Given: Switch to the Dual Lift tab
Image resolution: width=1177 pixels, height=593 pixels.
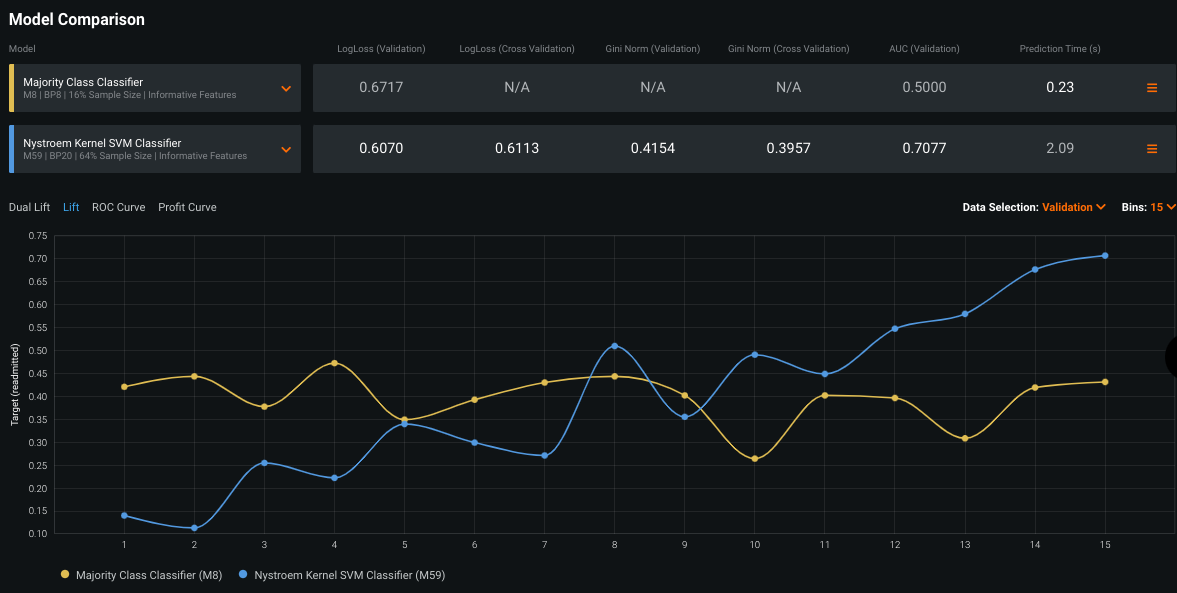Looking at the screenshot, I should pos(29,207).
